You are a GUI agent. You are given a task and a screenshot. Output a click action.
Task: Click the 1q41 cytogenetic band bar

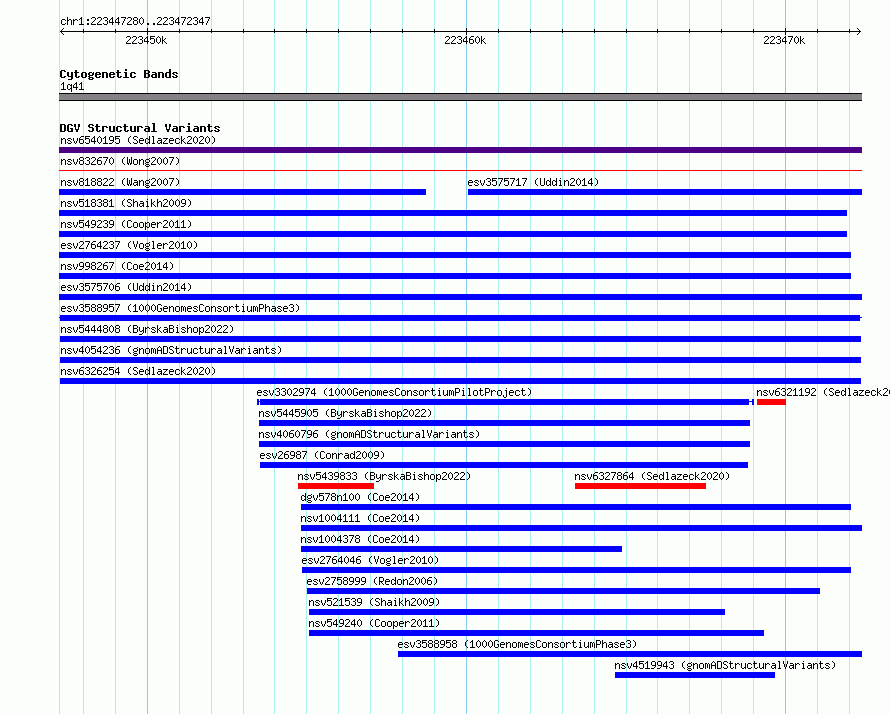coord(460,97)
